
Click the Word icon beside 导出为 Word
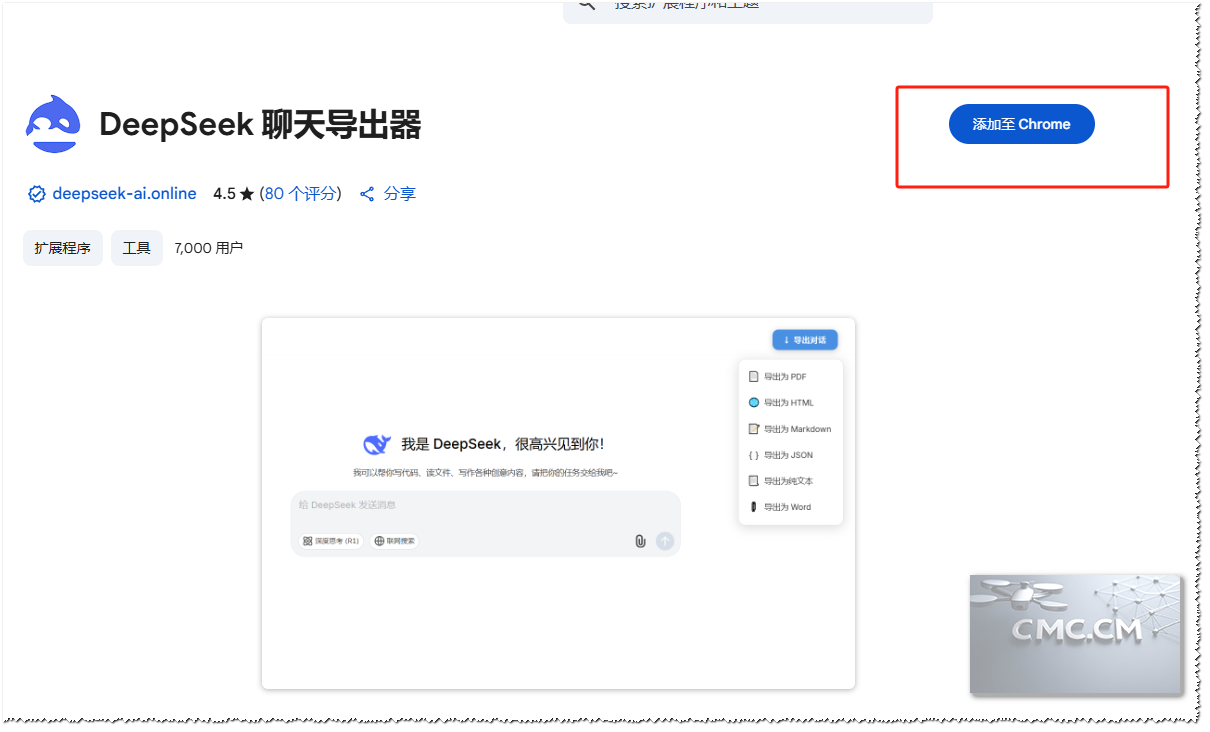[x=754, y=507]
